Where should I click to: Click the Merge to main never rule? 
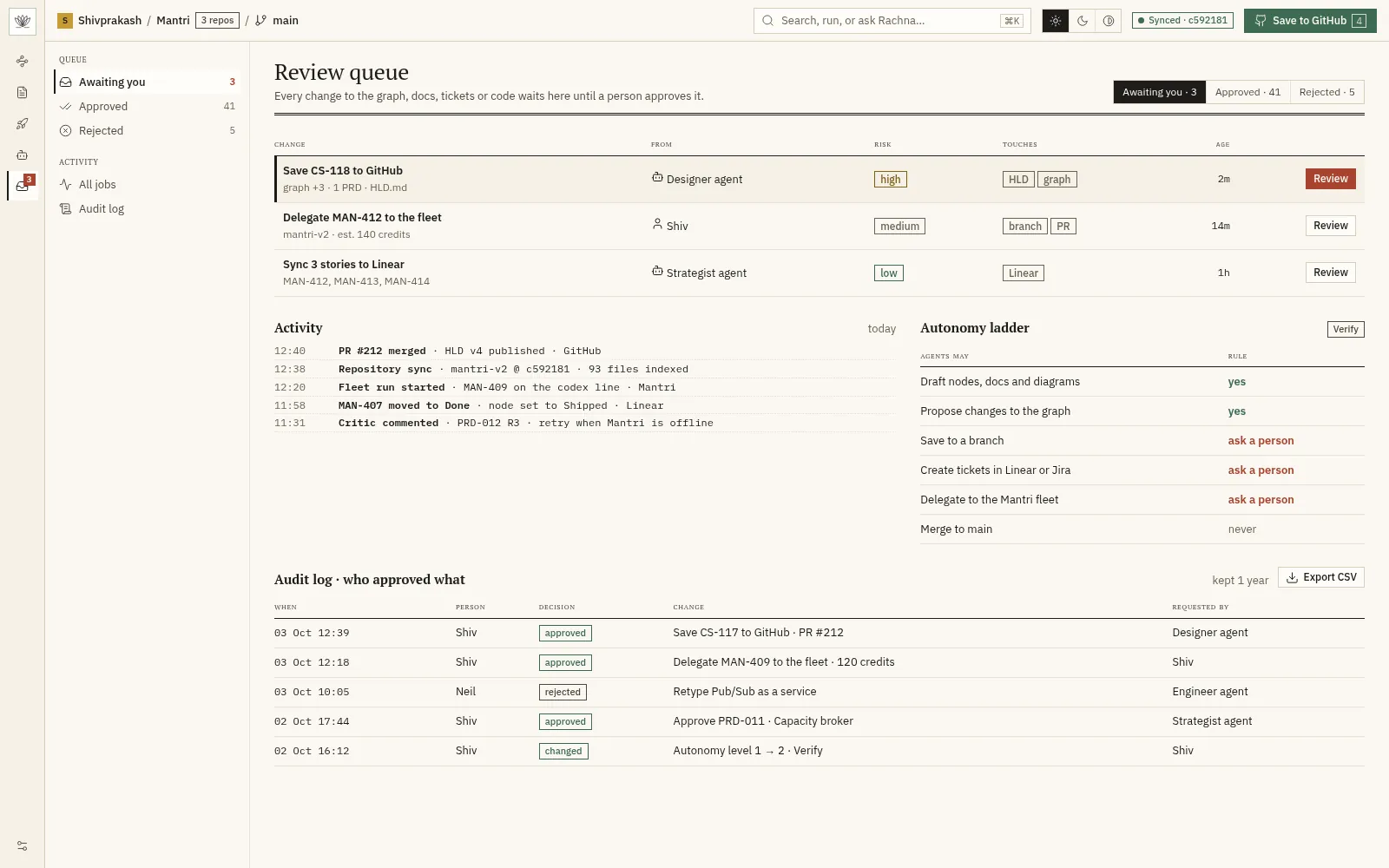click(x=1142, y=529)
